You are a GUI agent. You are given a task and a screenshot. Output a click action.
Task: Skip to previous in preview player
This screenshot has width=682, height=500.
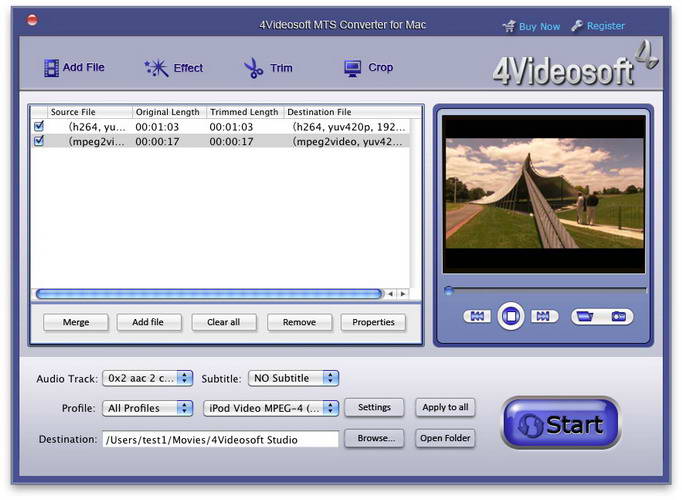(477, 317)
